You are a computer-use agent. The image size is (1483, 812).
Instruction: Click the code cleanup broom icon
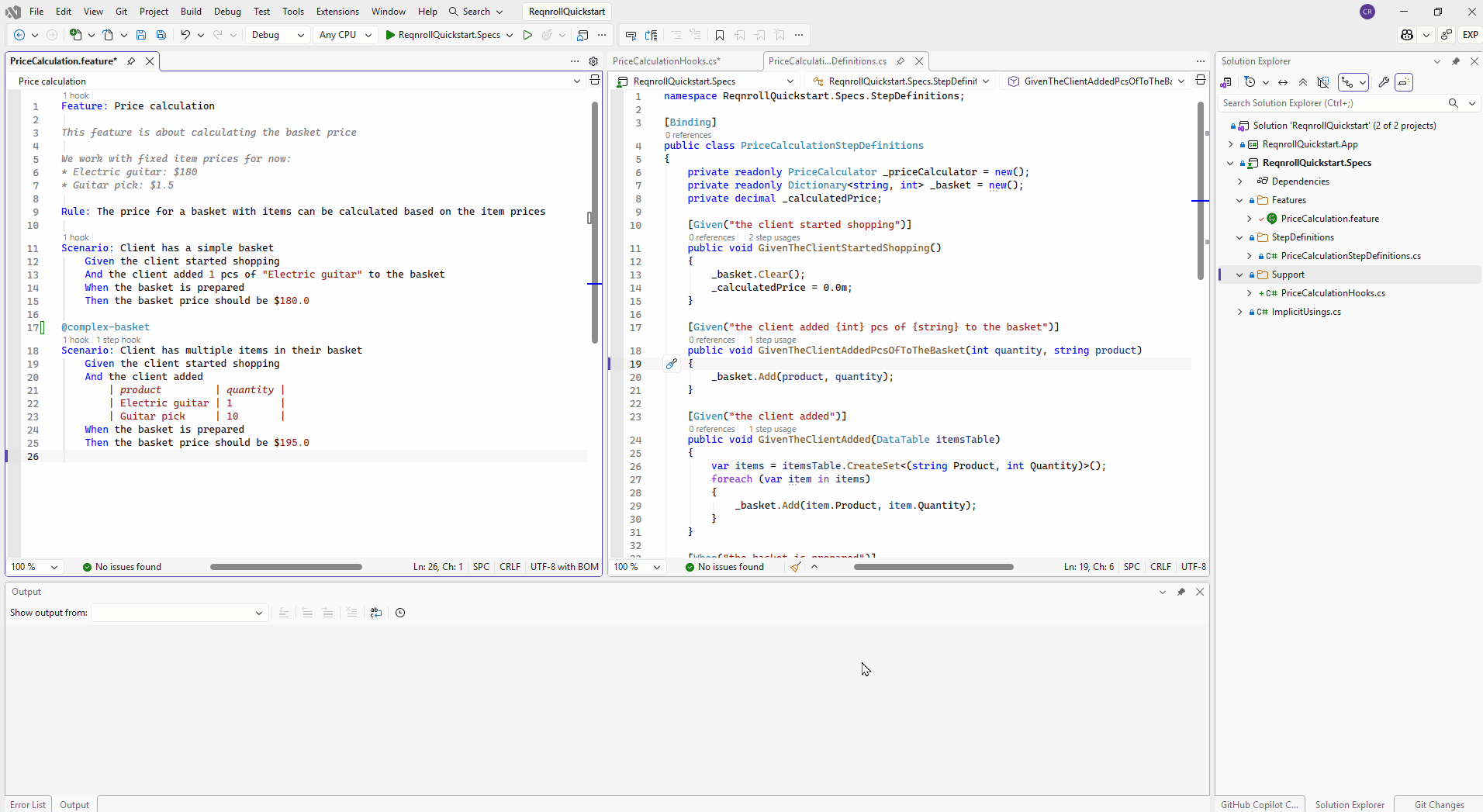tap(796, 567)
